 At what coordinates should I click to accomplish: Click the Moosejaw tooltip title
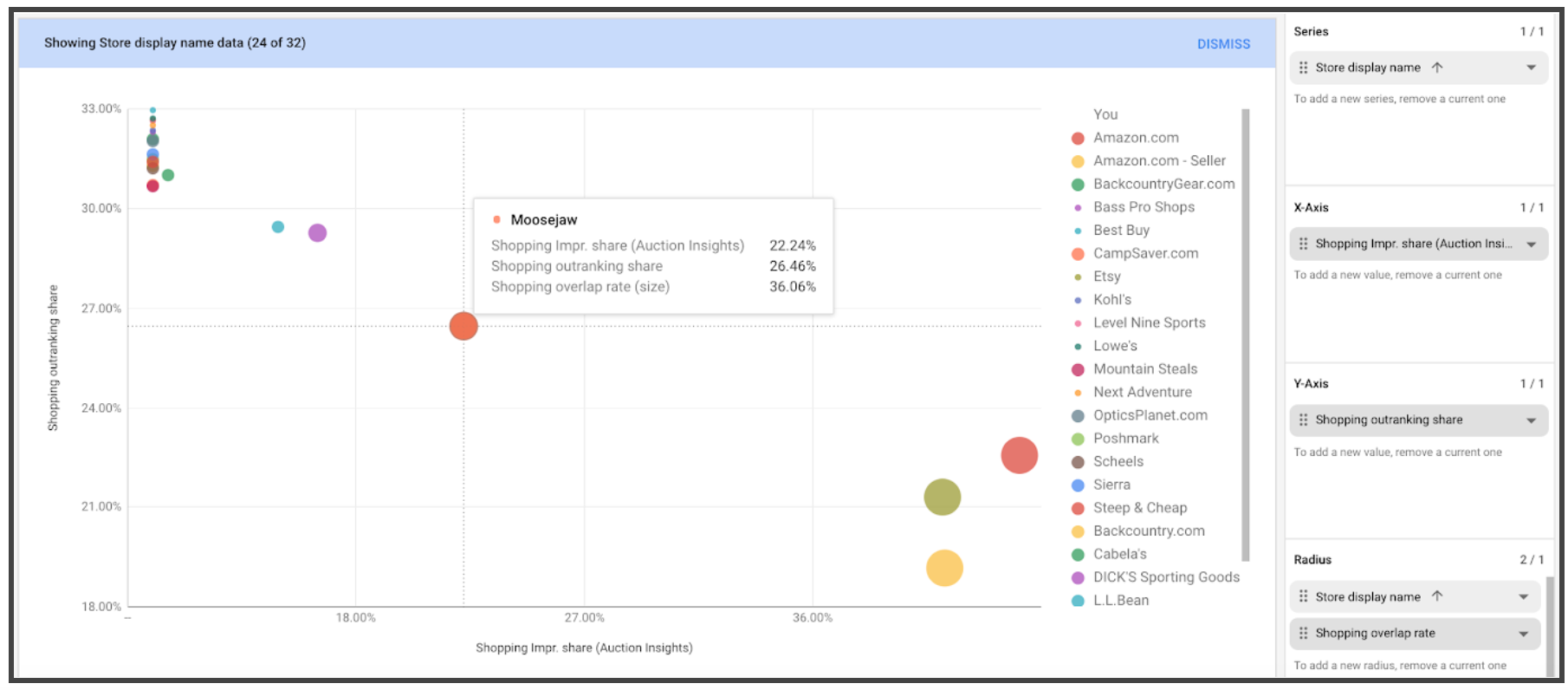(544, 220)
